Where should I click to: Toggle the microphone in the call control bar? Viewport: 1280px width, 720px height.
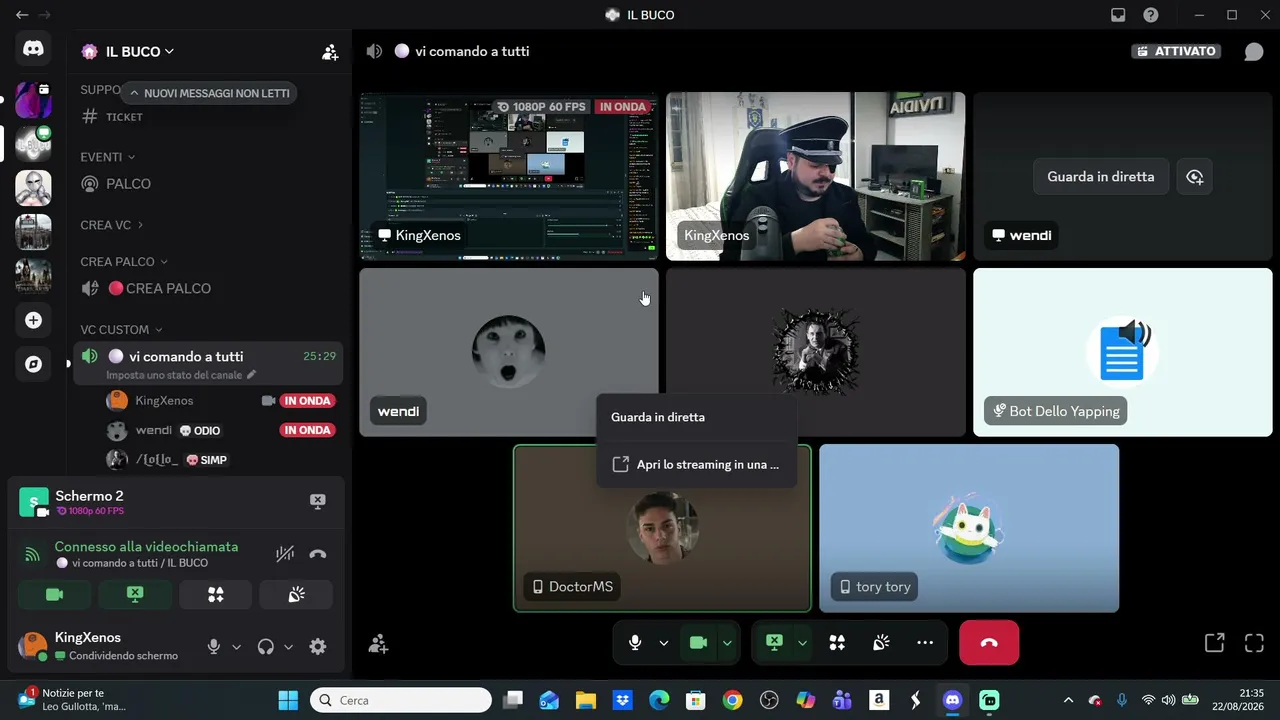pyautogui.click(x=635, y=643)
